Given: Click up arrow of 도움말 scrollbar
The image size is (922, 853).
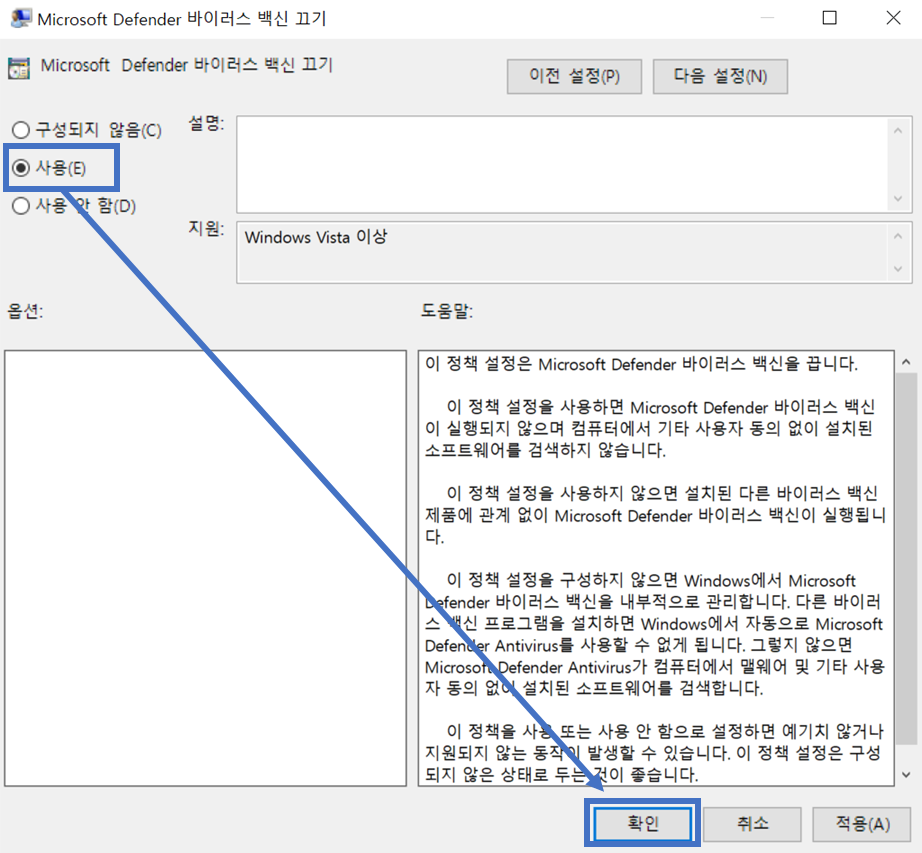Looking at the screenshot, I should (906, 362).
